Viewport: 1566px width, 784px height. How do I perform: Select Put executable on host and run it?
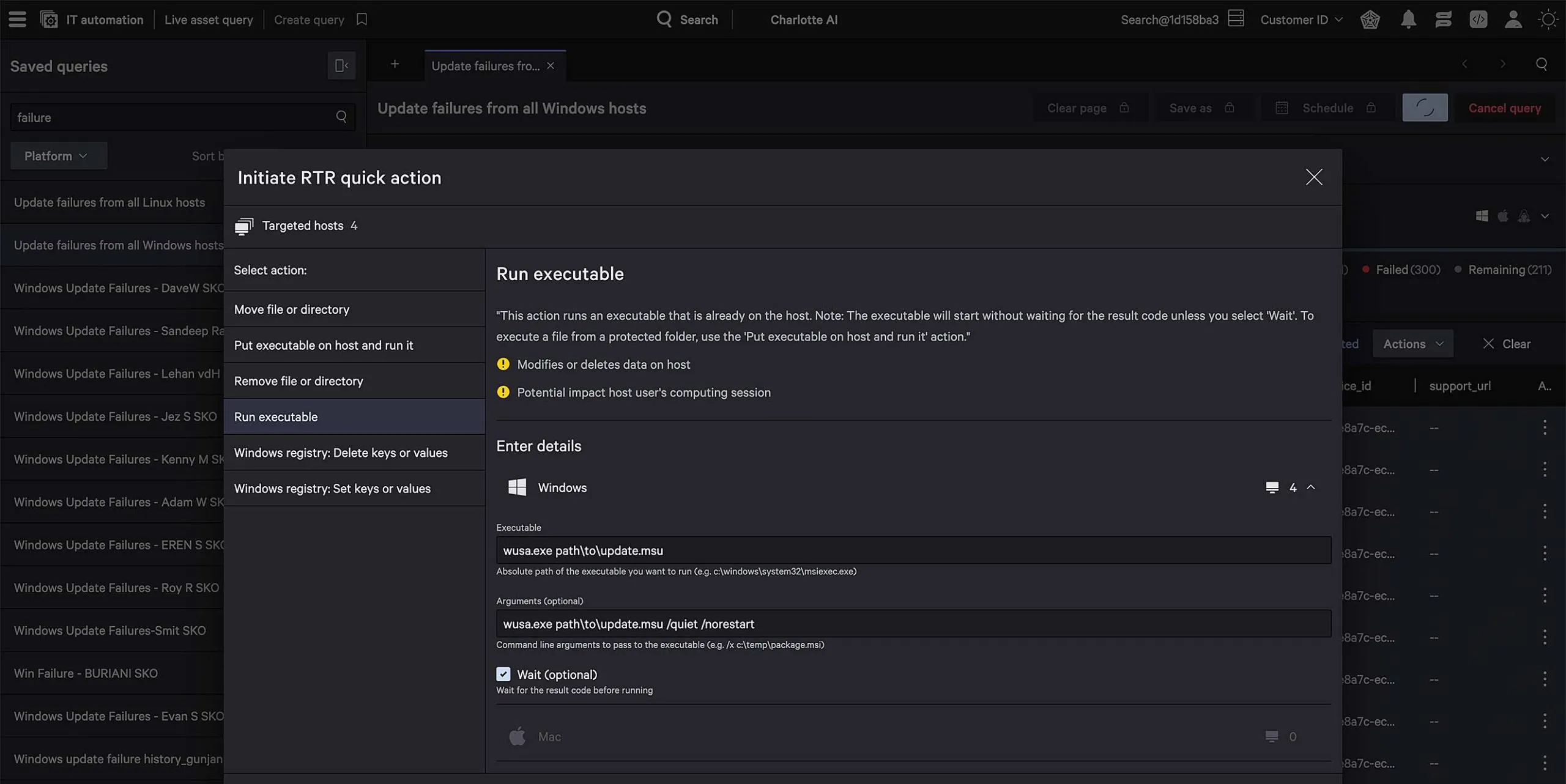[354, 345]
